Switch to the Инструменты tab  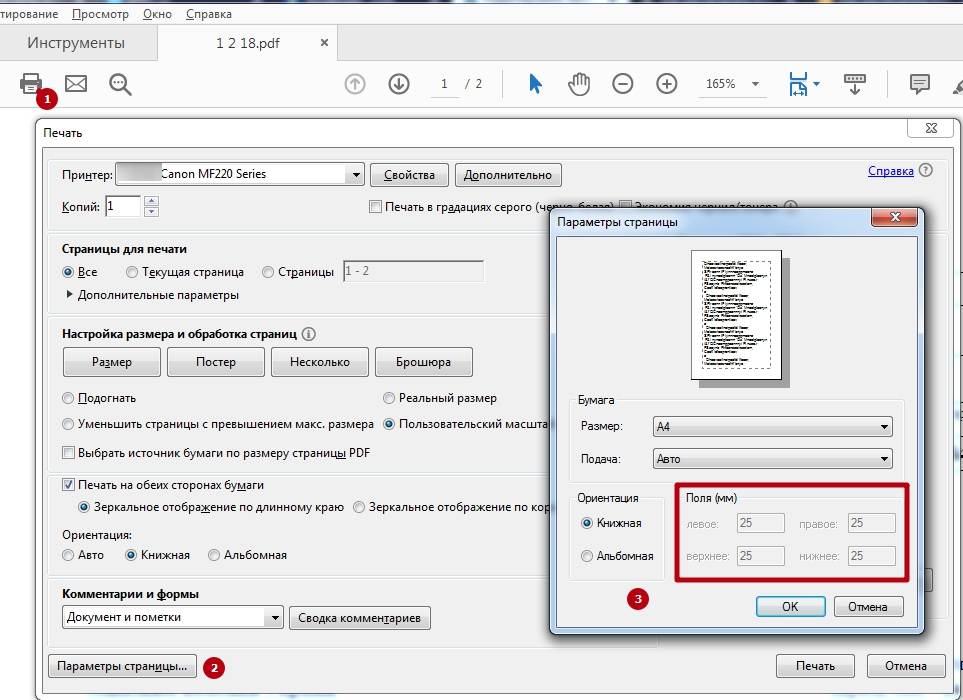pos(76,43)
